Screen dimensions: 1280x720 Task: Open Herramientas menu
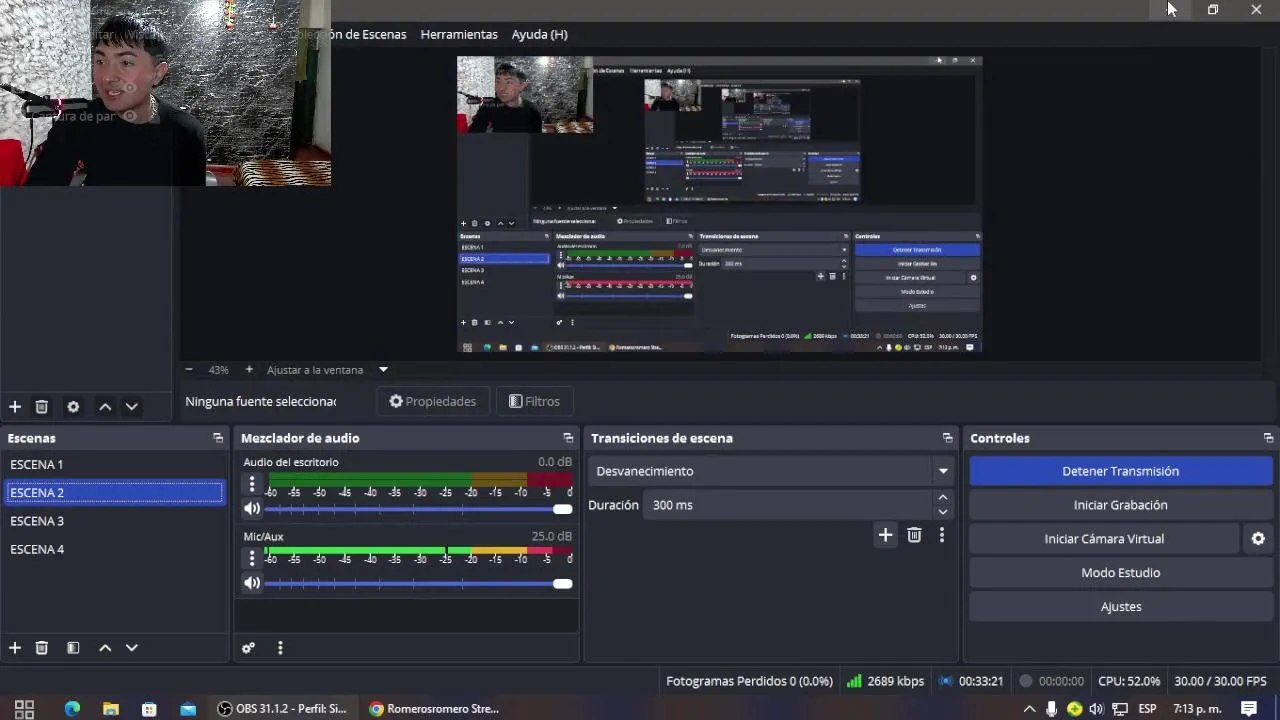(459, 34)
